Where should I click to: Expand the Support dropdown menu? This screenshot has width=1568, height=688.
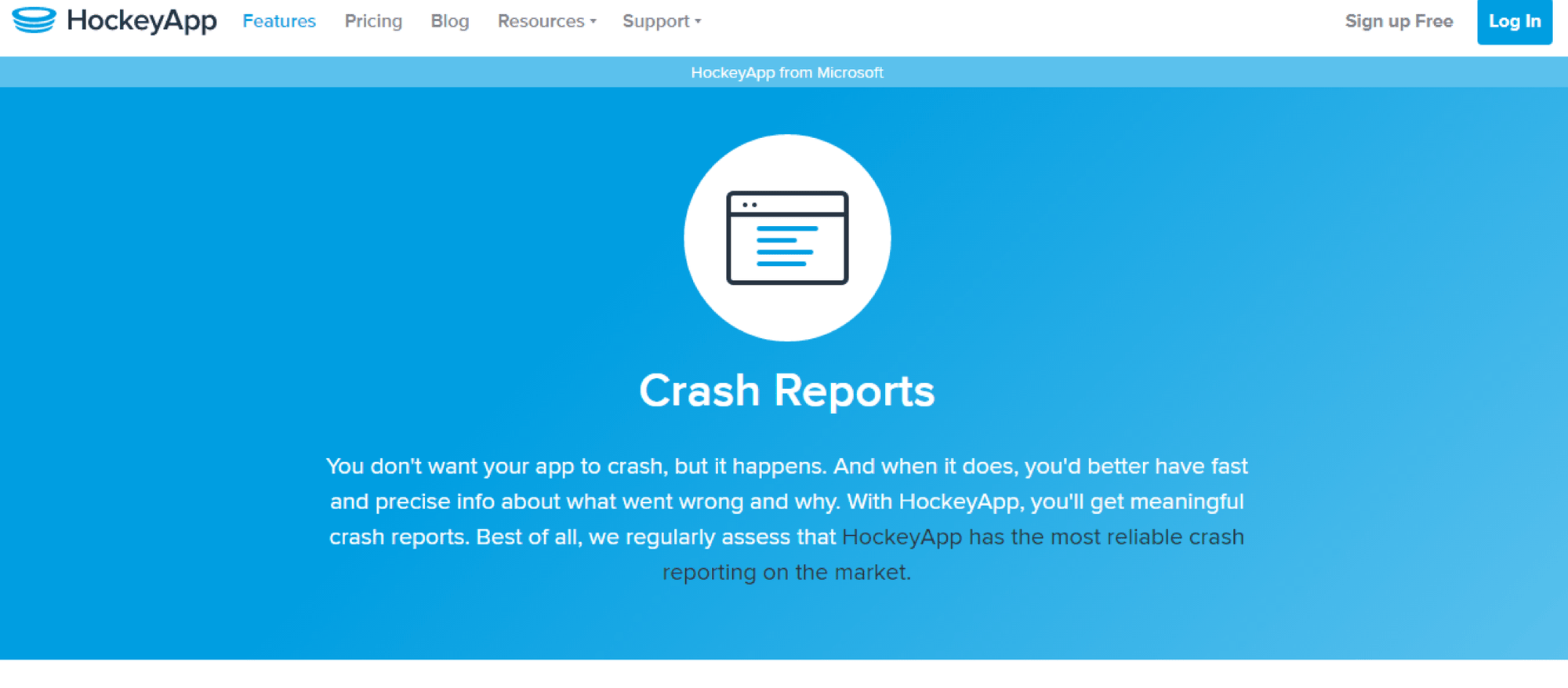click(662, 21)
